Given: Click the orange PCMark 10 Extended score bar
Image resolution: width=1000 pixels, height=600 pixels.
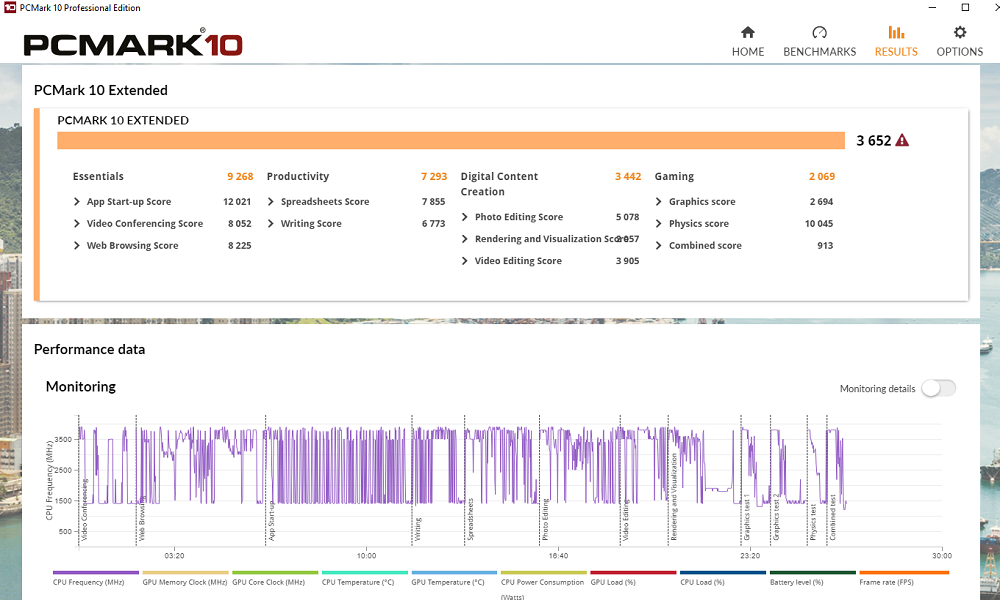Looking at the screenshot, I should (x=451, y=140).
